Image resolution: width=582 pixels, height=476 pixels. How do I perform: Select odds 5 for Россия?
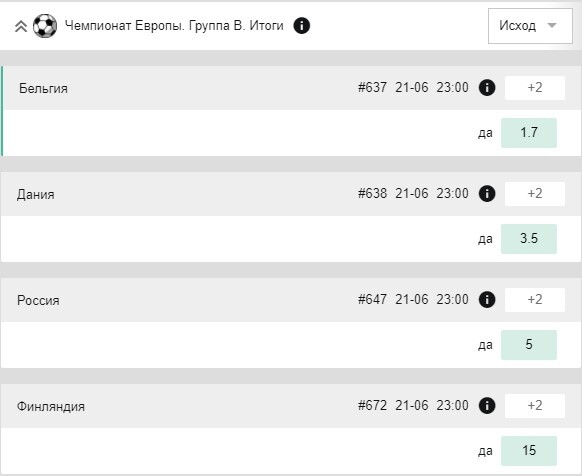pos(529,345)
